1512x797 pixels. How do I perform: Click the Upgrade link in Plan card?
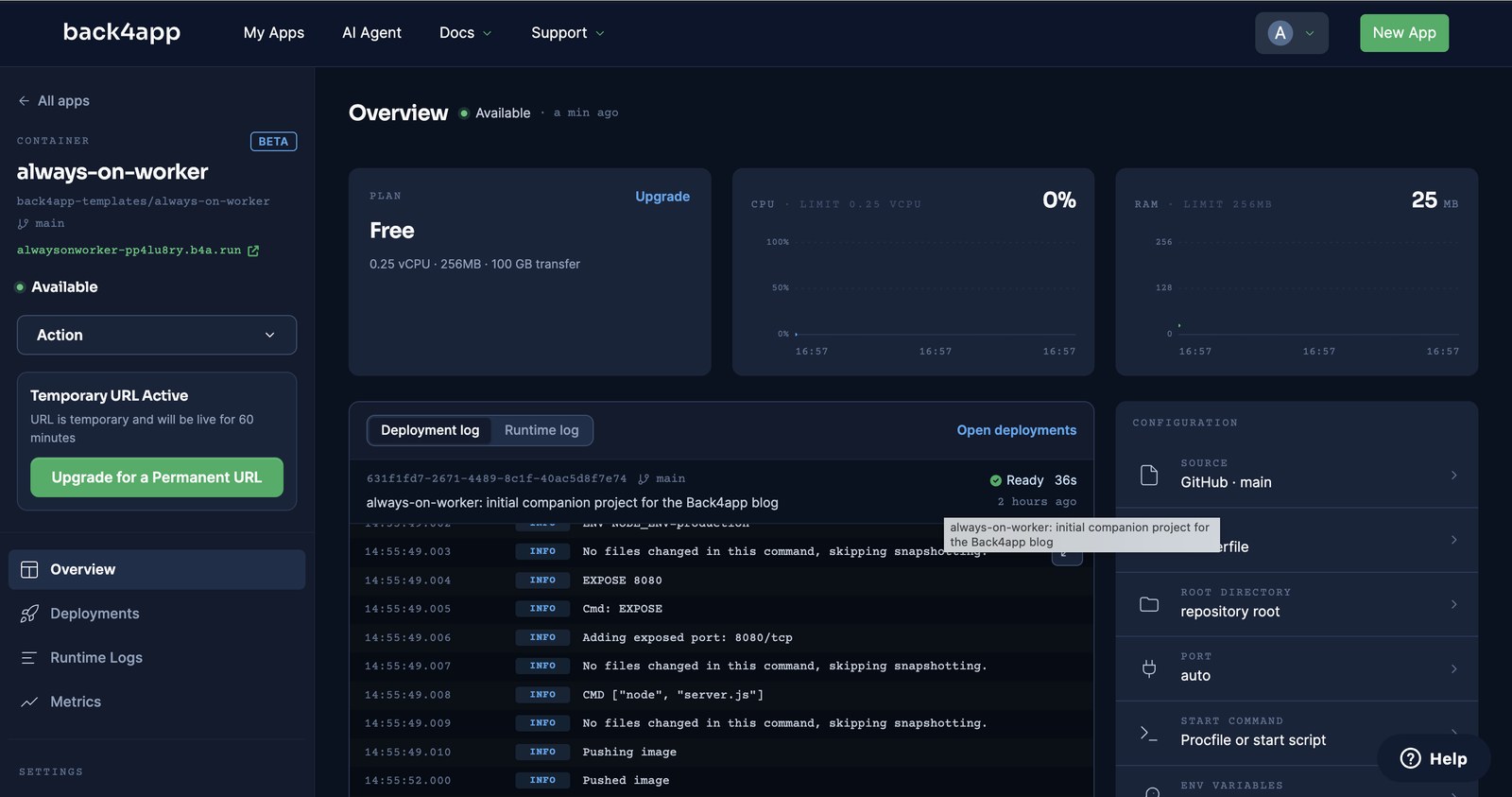point(662,197)
